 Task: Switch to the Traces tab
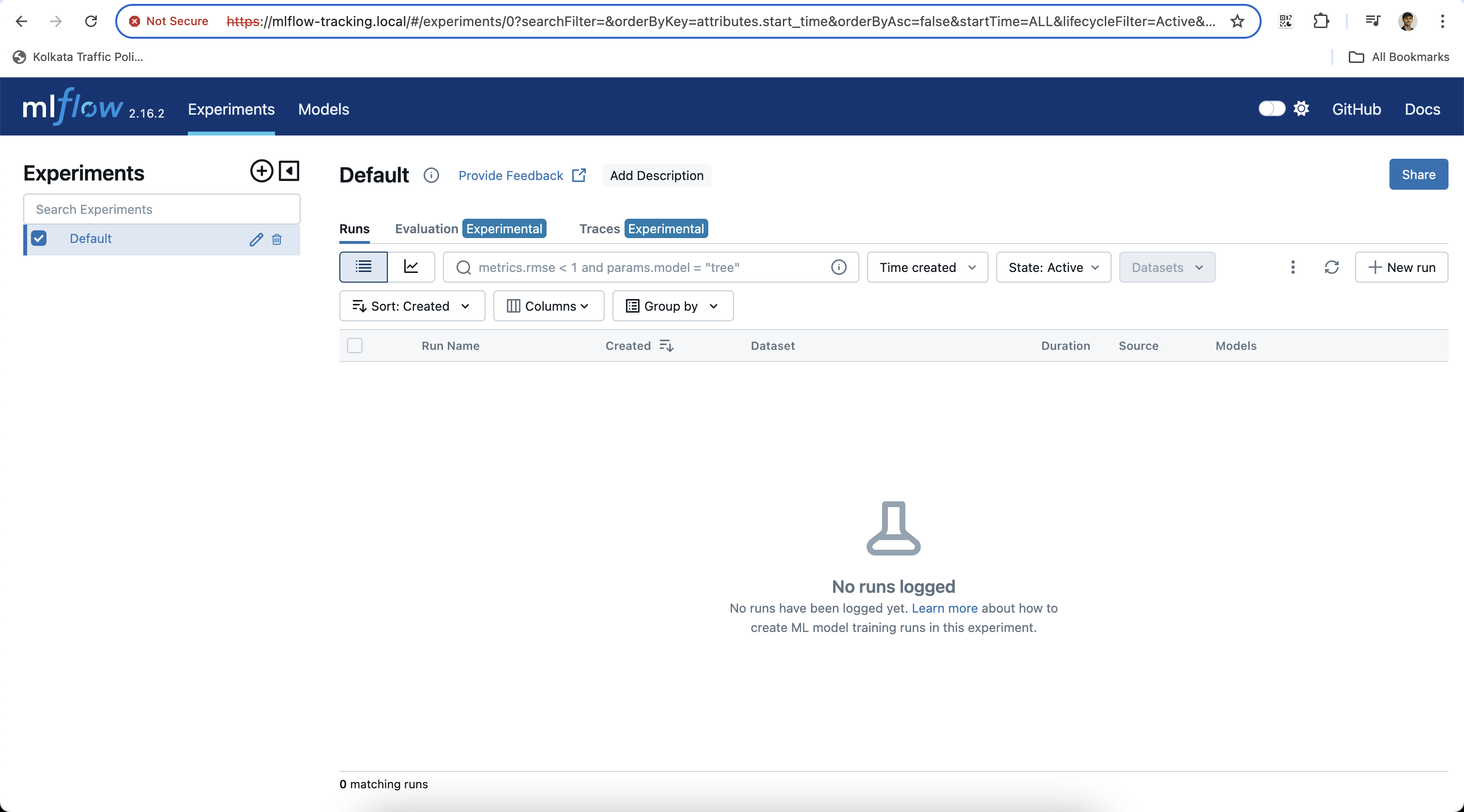click(x=599, y=229)
